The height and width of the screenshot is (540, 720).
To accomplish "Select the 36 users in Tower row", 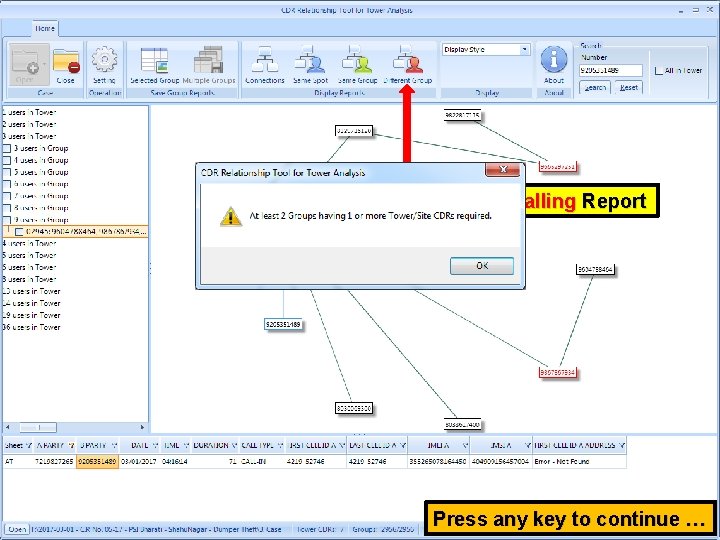I will tap(31, 327).
